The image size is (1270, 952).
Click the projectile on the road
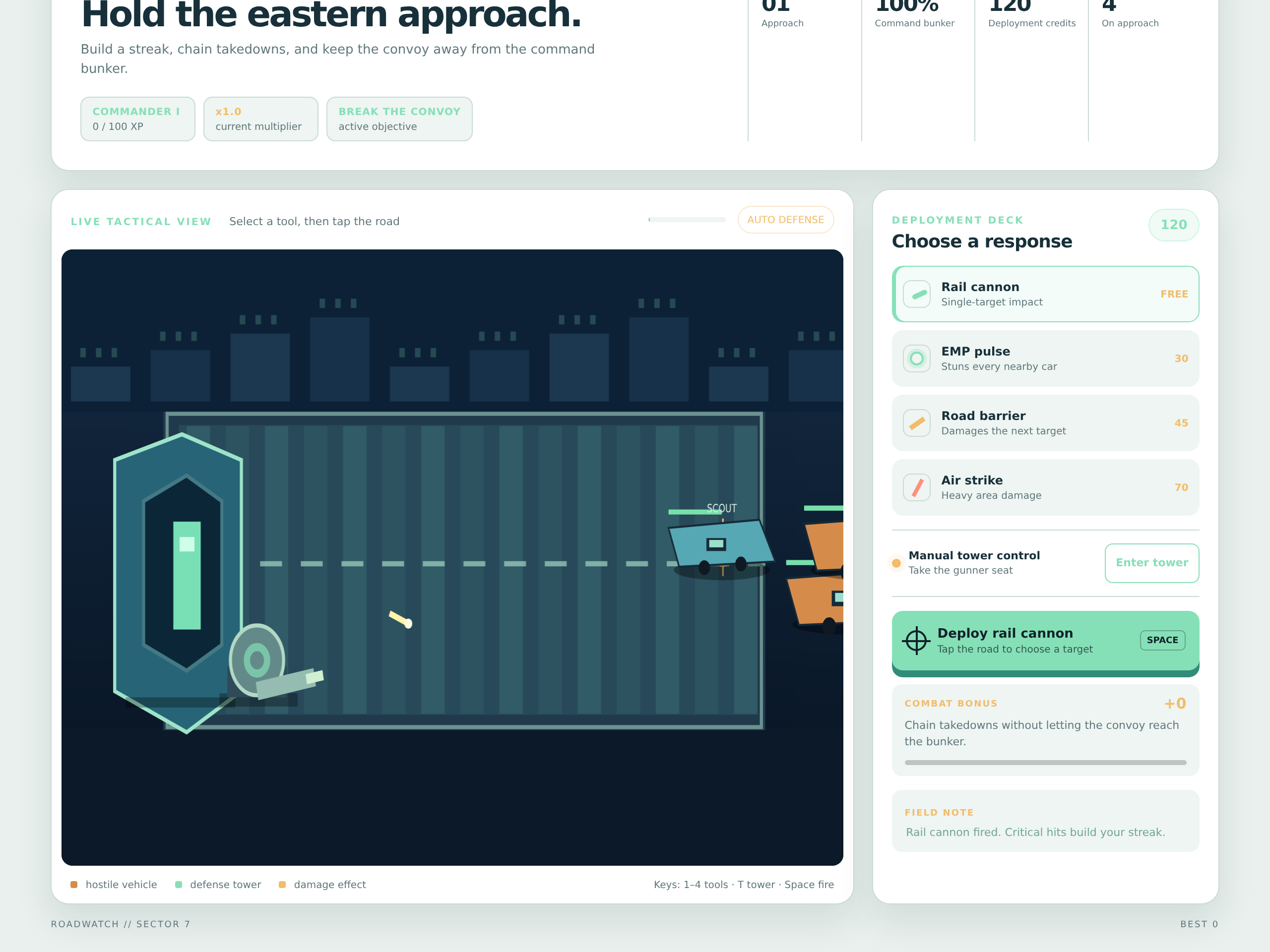click(401, 619)
